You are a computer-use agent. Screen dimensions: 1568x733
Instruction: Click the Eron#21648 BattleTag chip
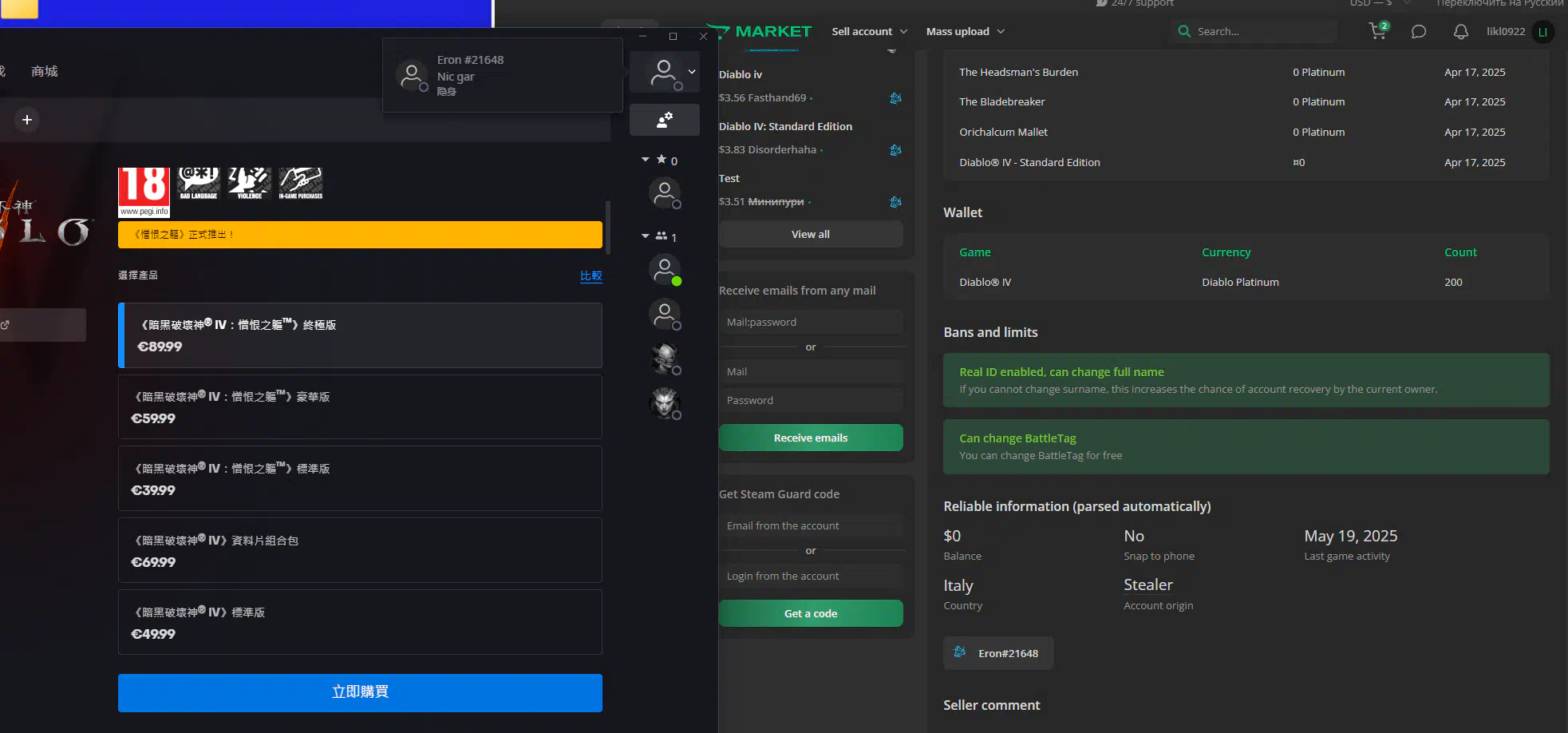998,653
